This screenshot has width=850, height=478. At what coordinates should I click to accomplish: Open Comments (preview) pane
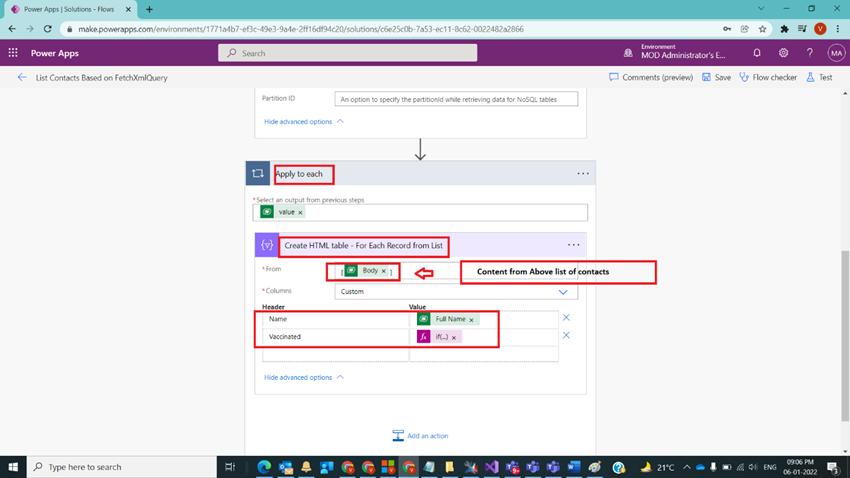pos(651,77)
